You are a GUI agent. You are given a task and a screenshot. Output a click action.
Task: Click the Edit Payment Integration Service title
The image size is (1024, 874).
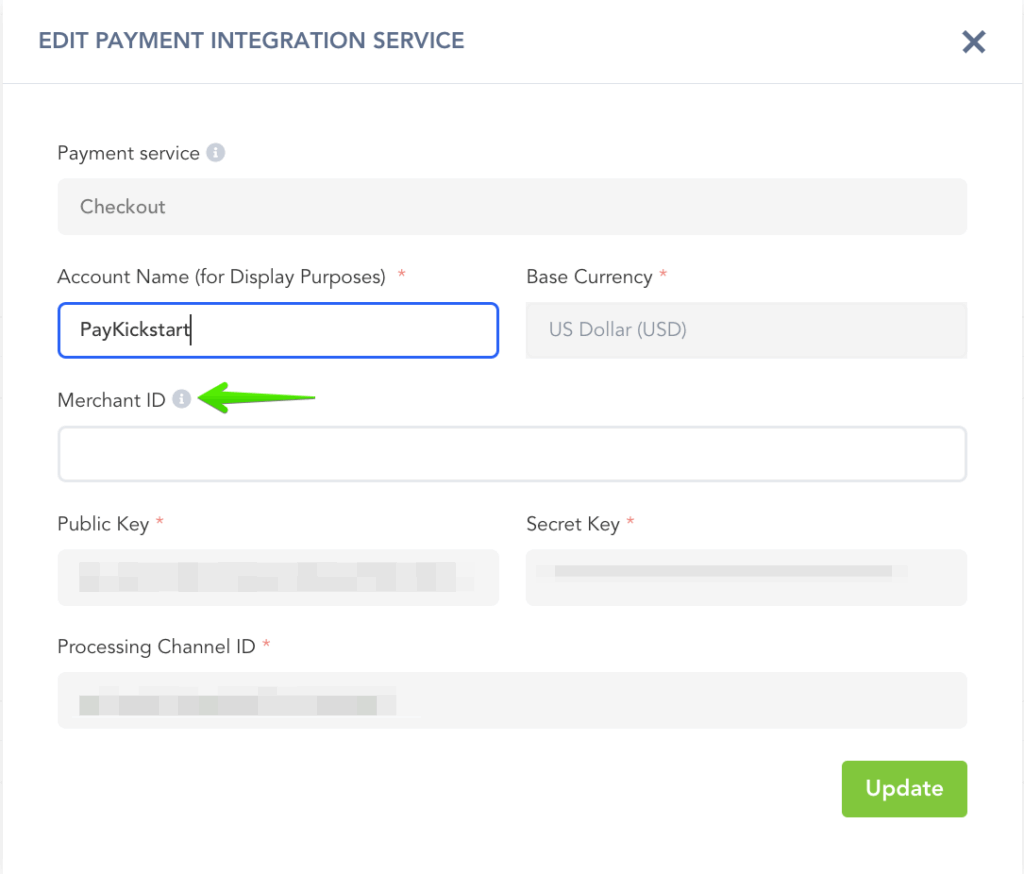[x=251, y=41]
